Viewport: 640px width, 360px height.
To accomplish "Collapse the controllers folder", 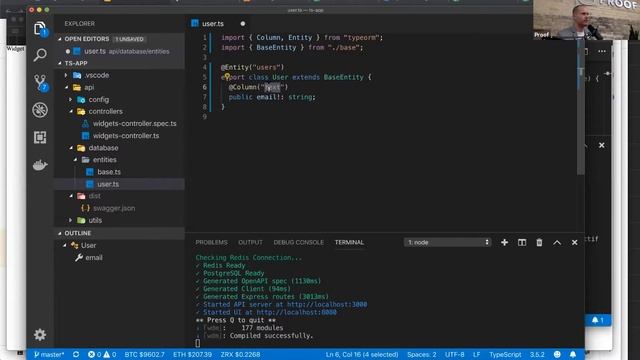I will tap(71, 111).
